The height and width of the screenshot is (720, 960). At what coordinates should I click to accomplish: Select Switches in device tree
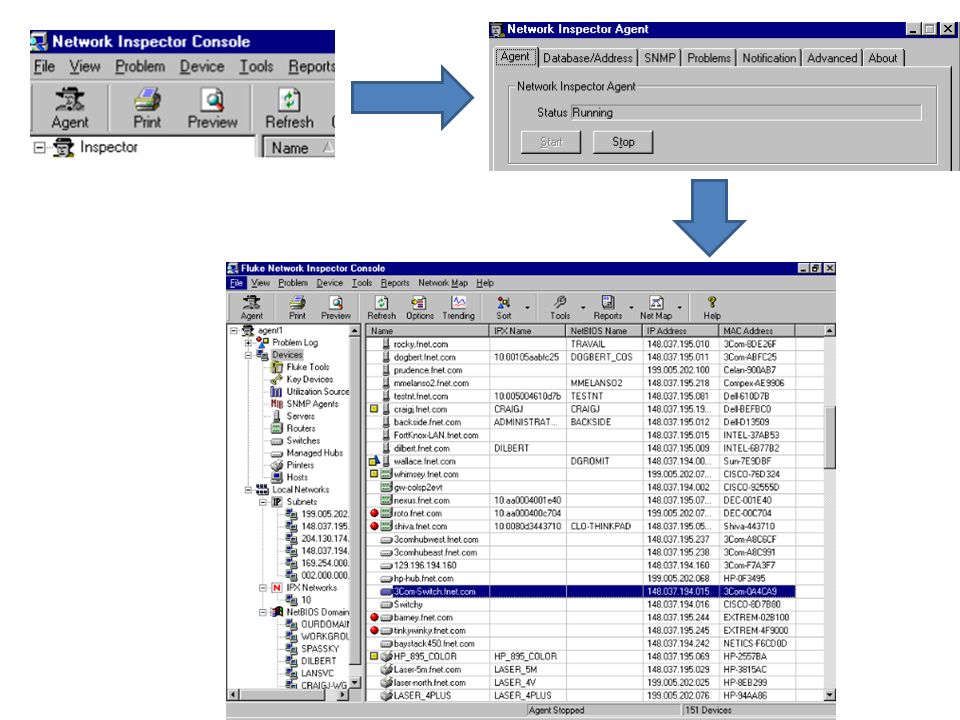303,440
